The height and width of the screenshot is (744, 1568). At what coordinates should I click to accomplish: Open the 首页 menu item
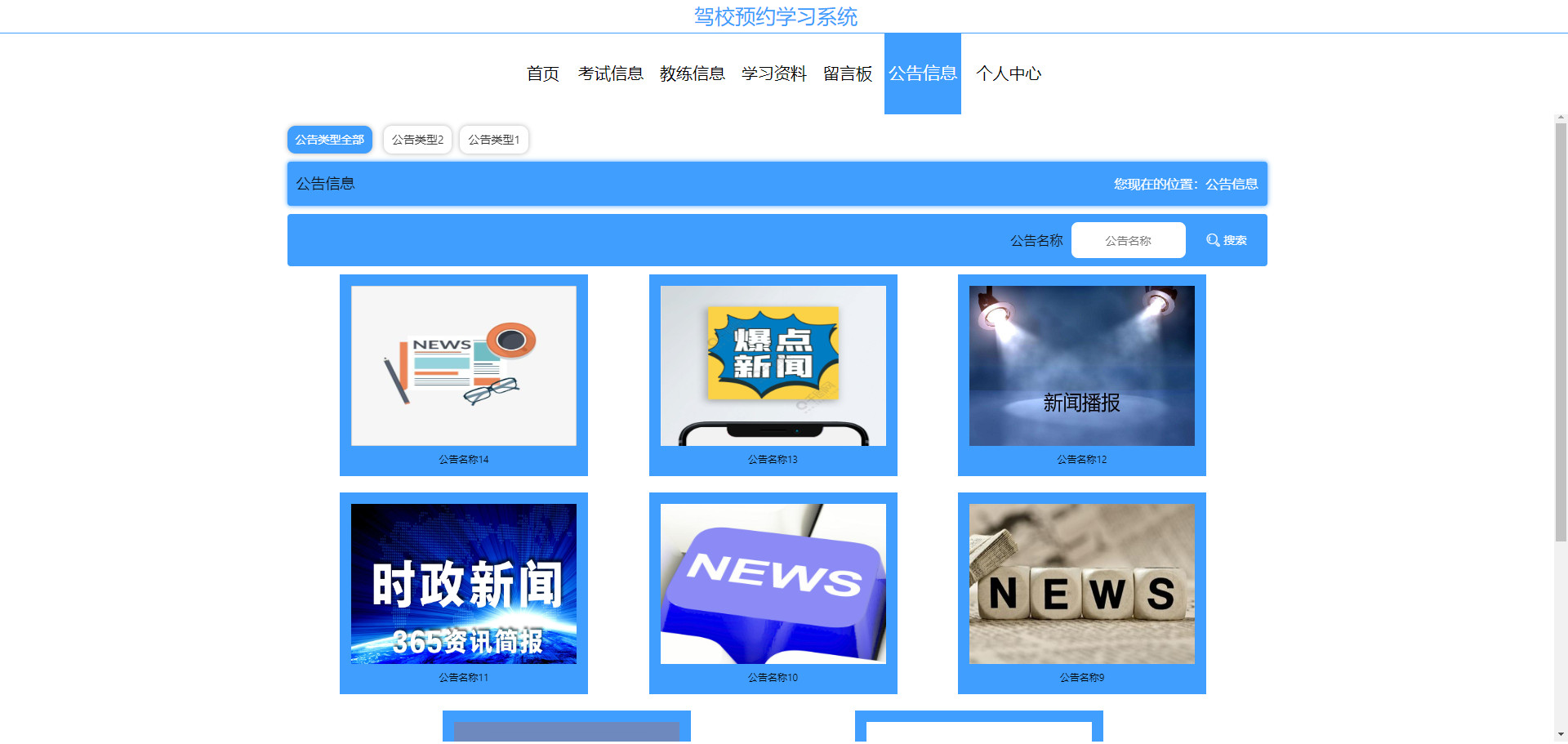[543, 74]
